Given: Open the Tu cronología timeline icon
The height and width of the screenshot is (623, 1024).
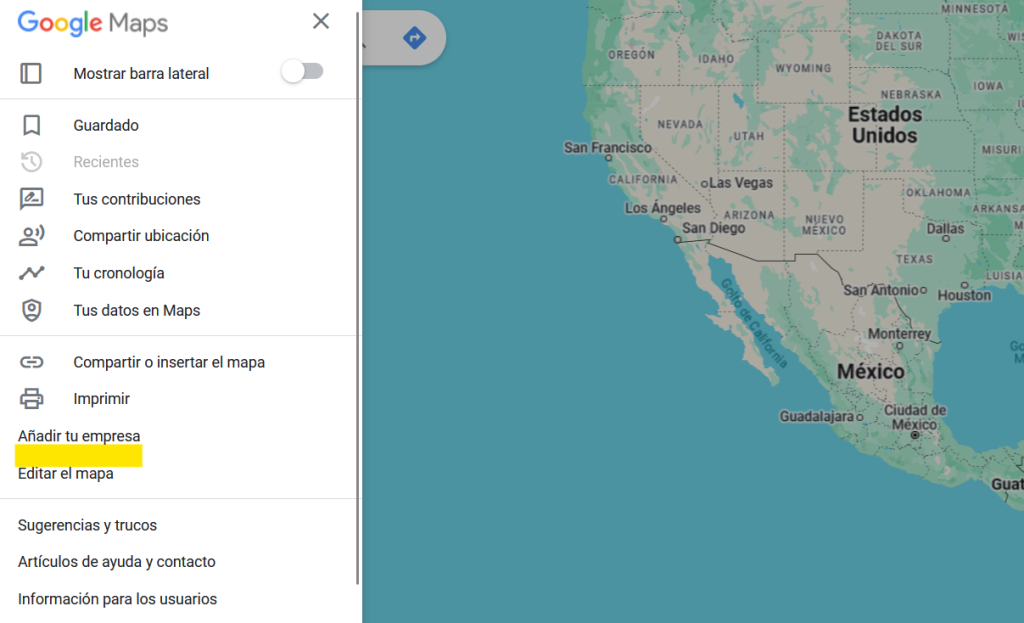Looking at the screenshot, I should pos(32,273).
